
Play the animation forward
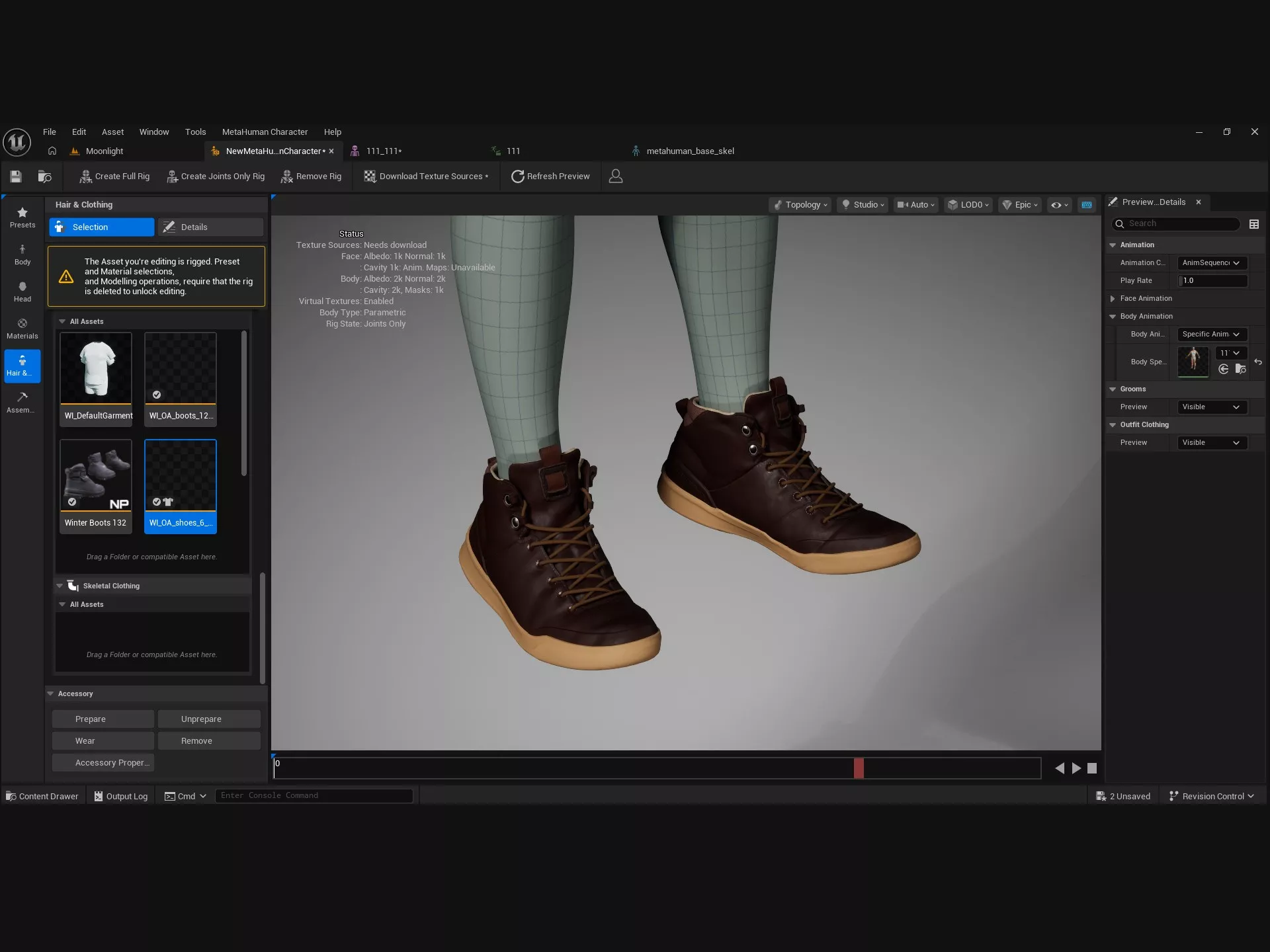[x=1076, y=768]
